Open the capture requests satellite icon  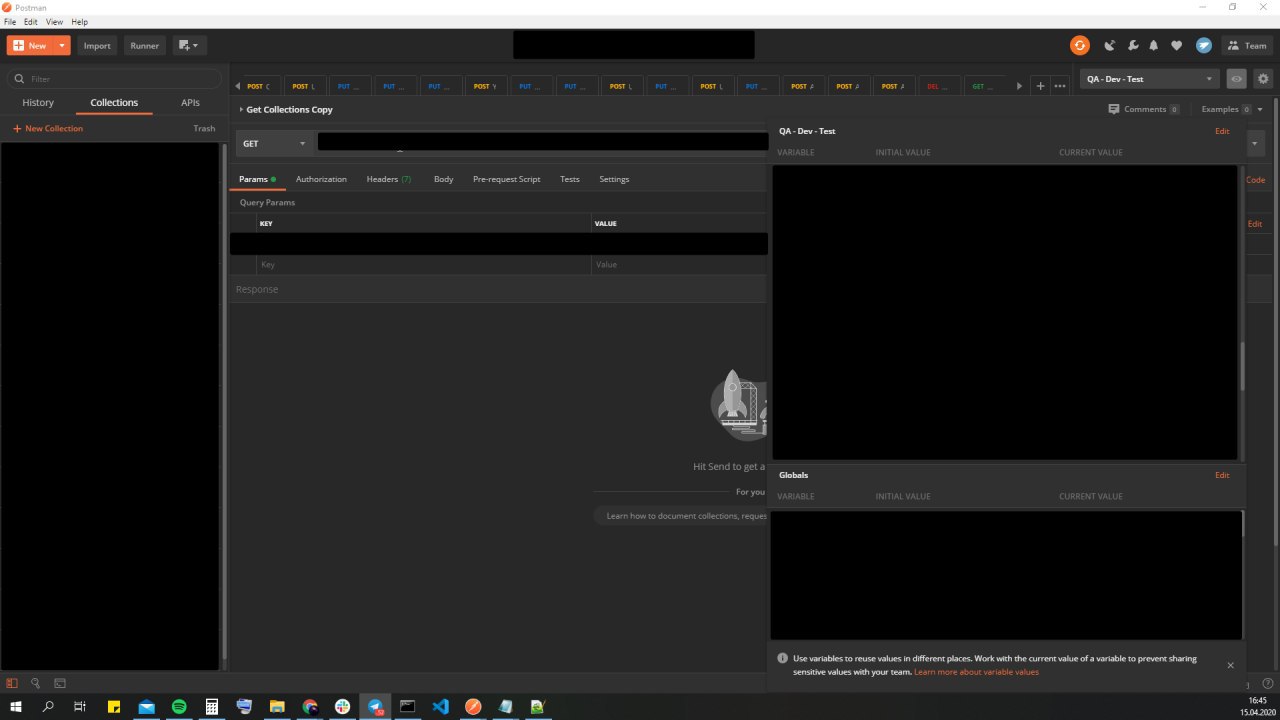1110,45
